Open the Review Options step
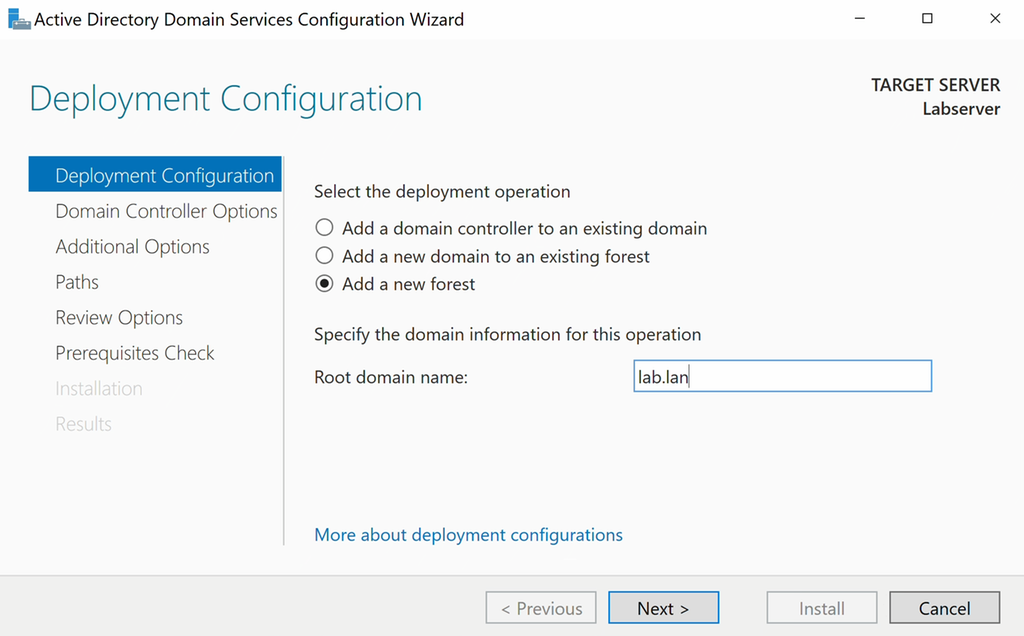 [119, 317]
